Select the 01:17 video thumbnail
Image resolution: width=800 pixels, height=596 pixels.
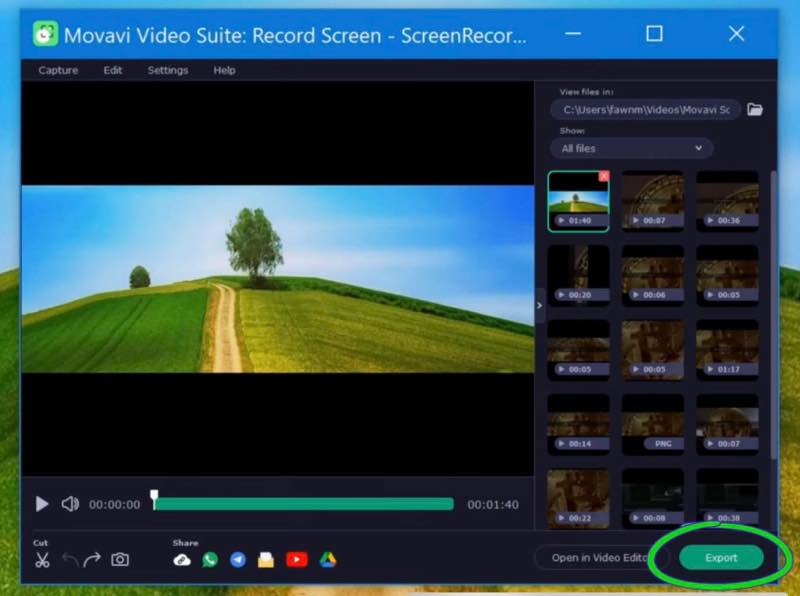coord(727,350)
